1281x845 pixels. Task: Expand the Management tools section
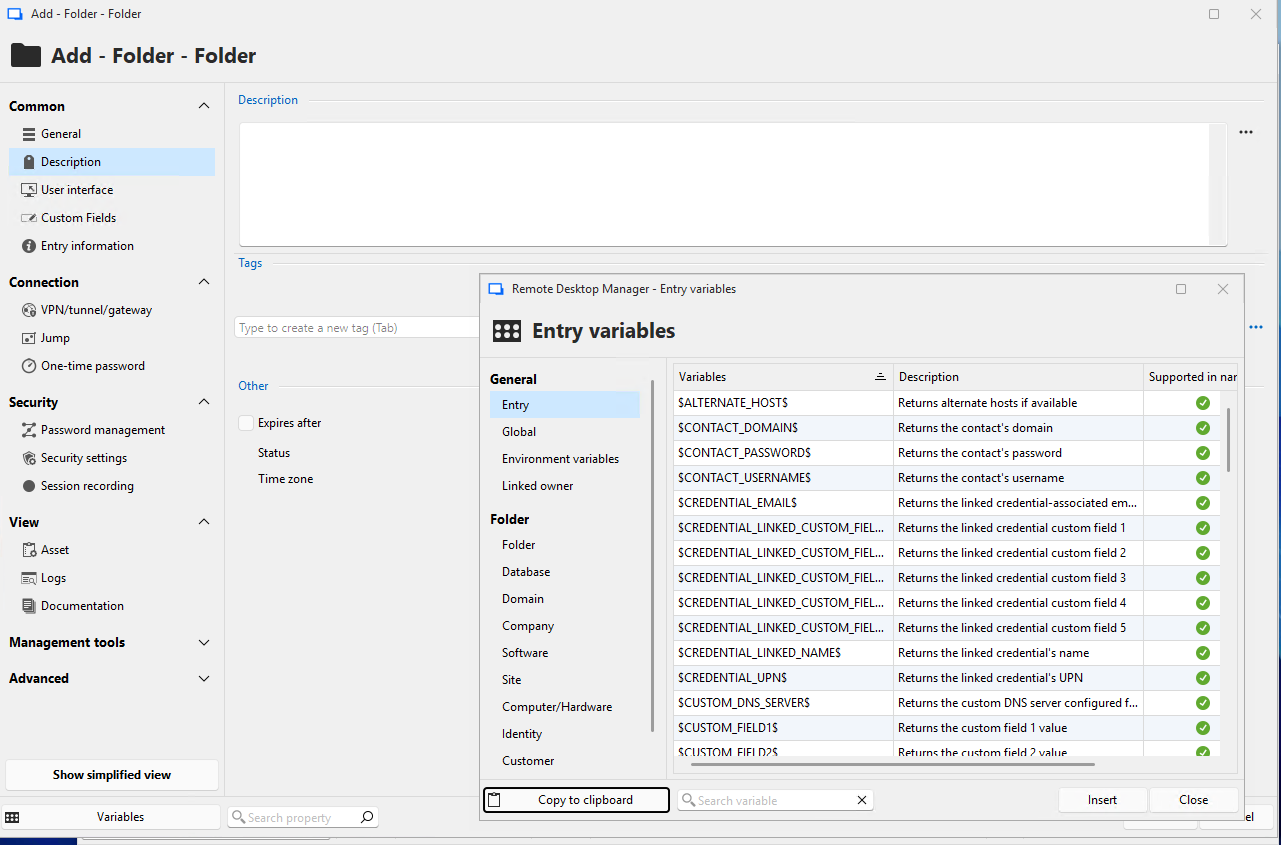pos(204,642)
